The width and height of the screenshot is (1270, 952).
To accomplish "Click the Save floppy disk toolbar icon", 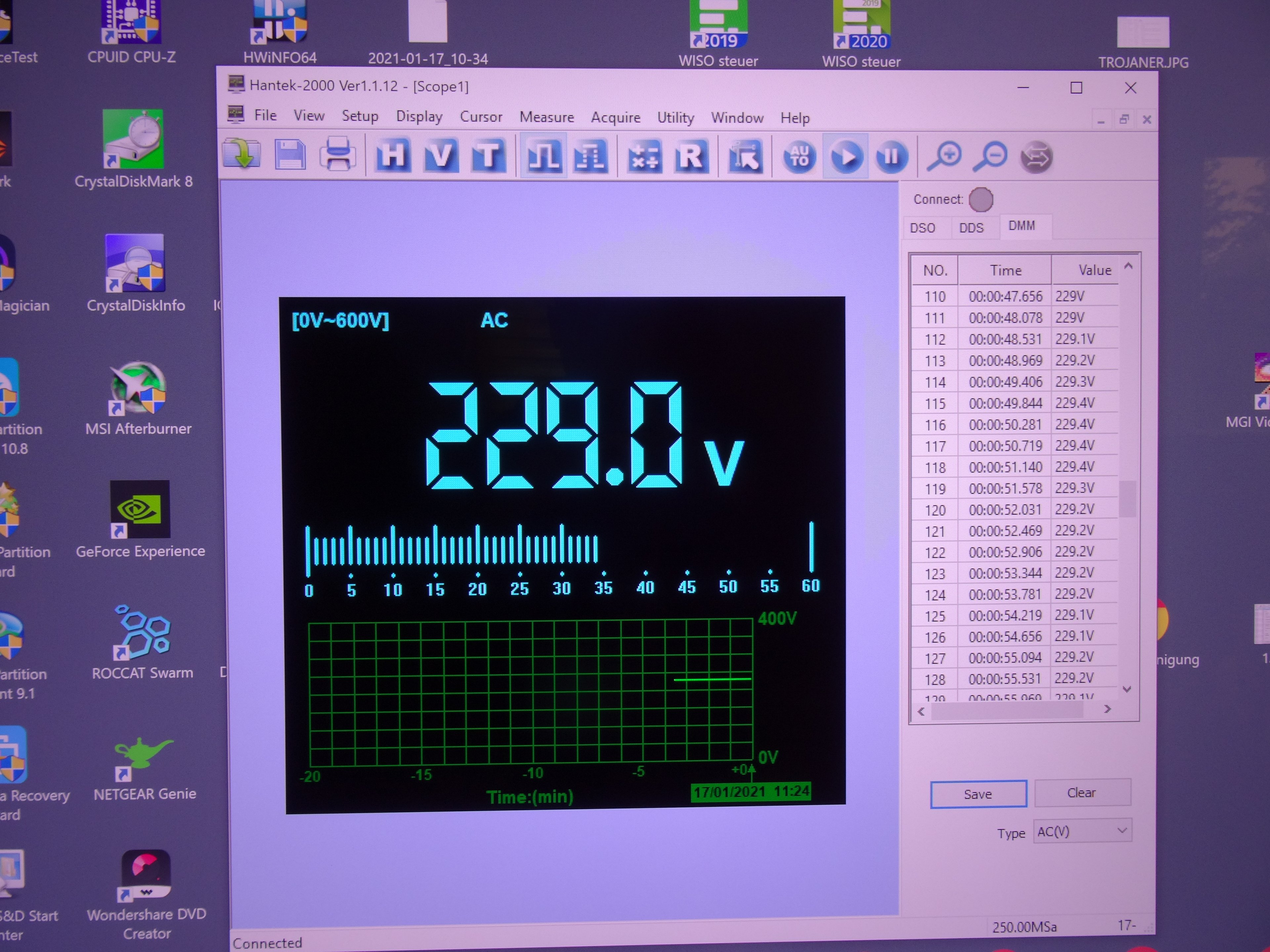I will 290,155.
